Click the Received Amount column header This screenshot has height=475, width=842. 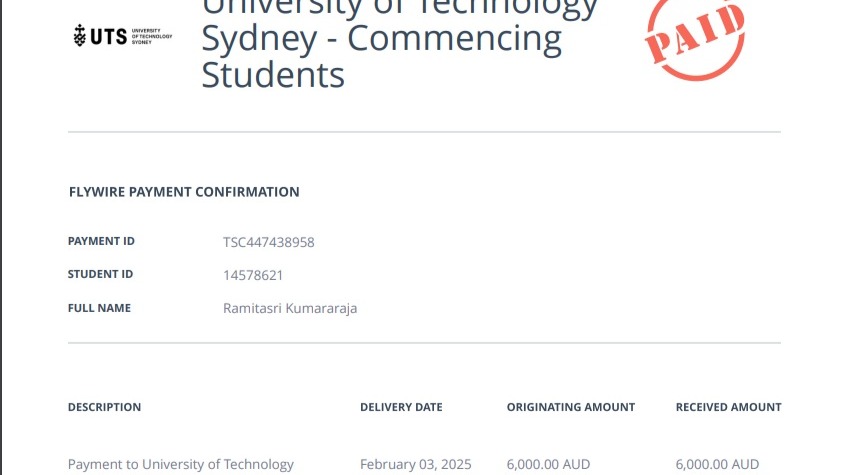coord(728,407)
